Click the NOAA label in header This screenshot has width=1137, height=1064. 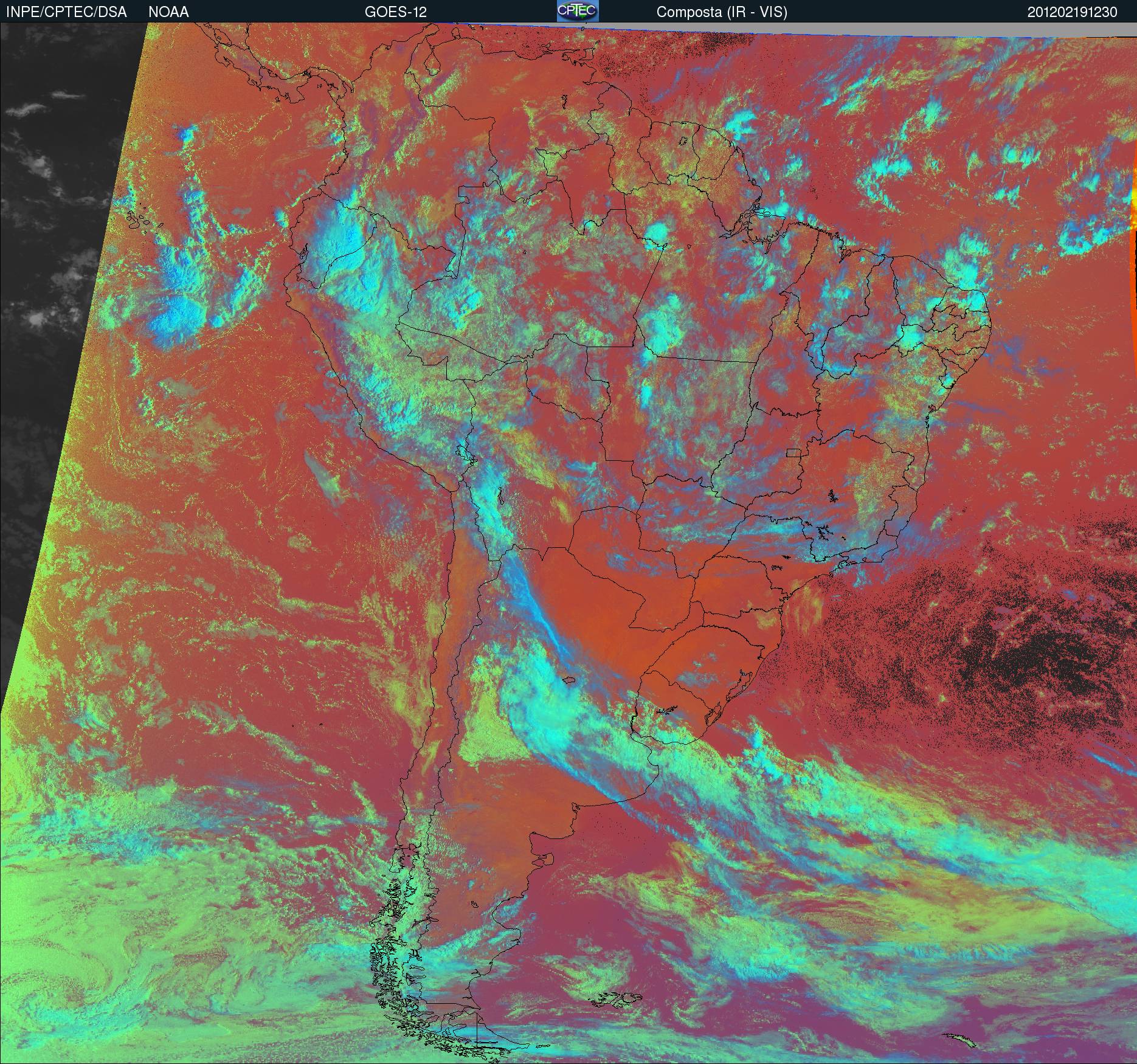(x=168, y=12)
